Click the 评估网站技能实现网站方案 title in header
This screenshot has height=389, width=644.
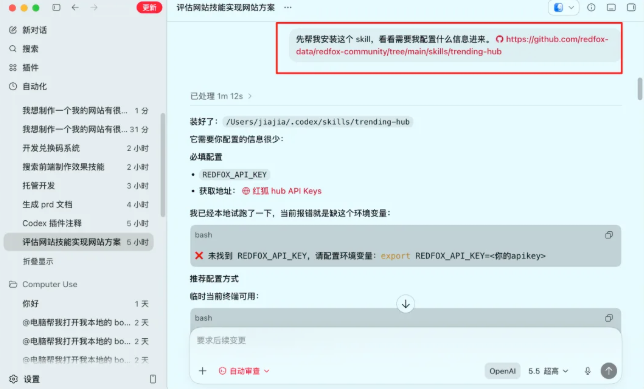coord(225,8)
